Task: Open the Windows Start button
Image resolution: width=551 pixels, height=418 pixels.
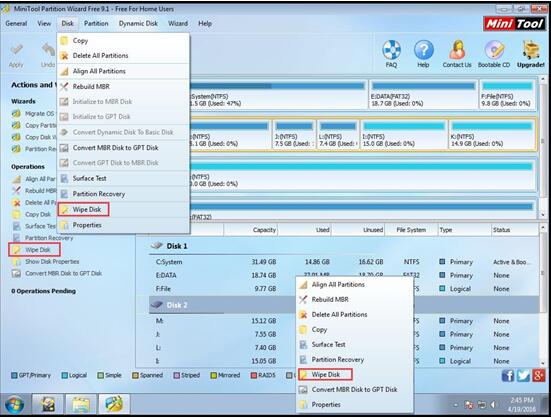Action: [x=14, y=405]
